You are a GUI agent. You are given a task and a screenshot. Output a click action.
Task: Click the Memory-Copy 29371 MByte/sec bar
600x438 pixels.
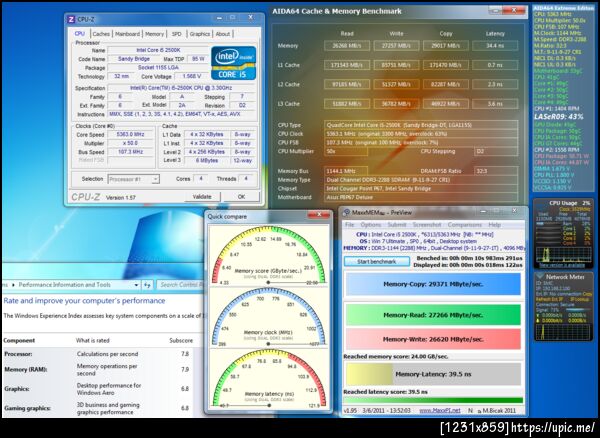pos(433,284)
